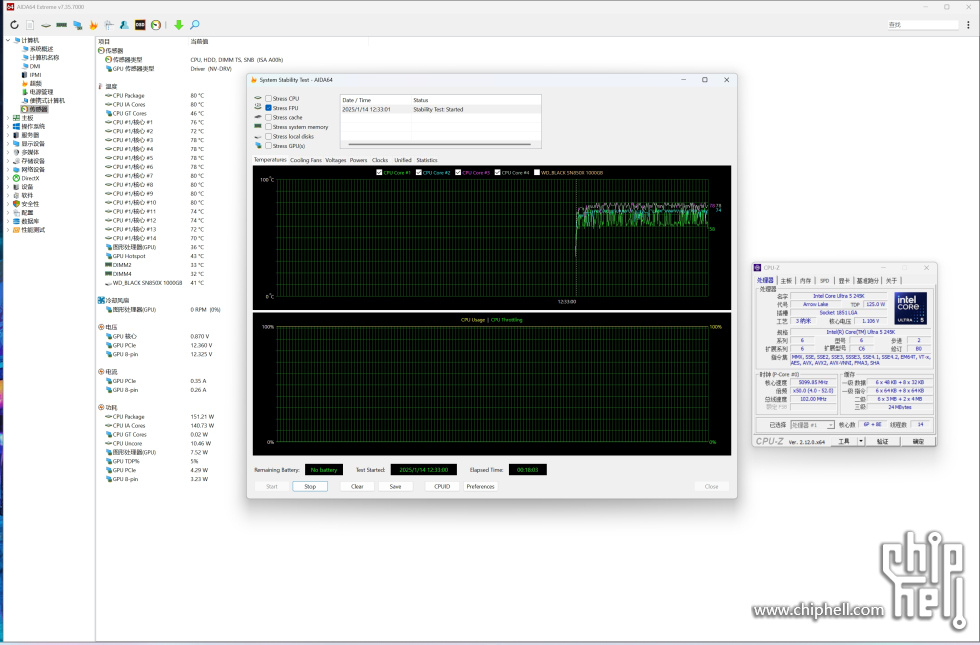Open the 内存 tab in CPU-Z
This screenshot has height=645, width=980.
click(806, 281)
